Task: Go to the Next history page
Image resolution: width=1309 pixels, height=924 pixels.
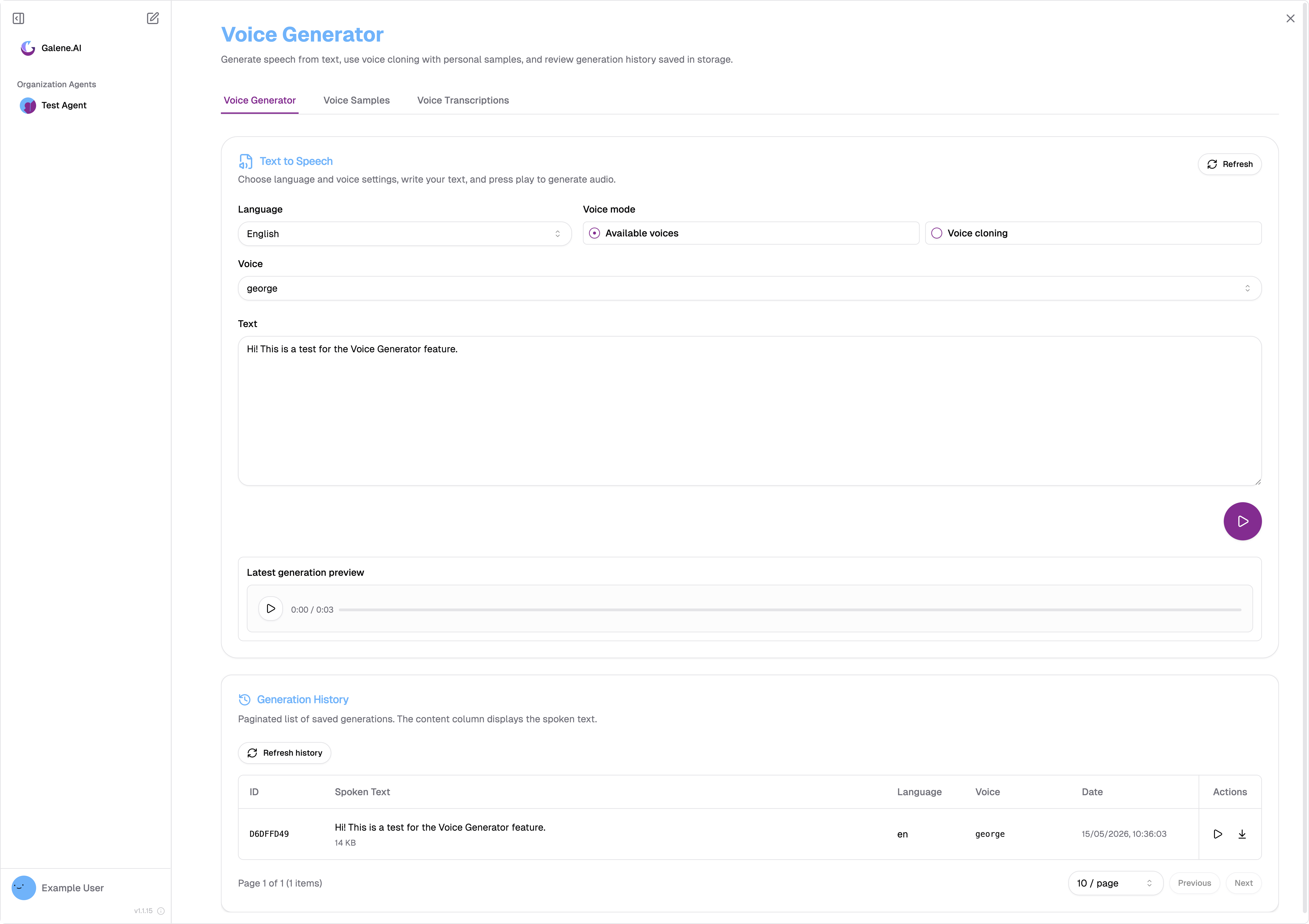Action: [1243, 883]
